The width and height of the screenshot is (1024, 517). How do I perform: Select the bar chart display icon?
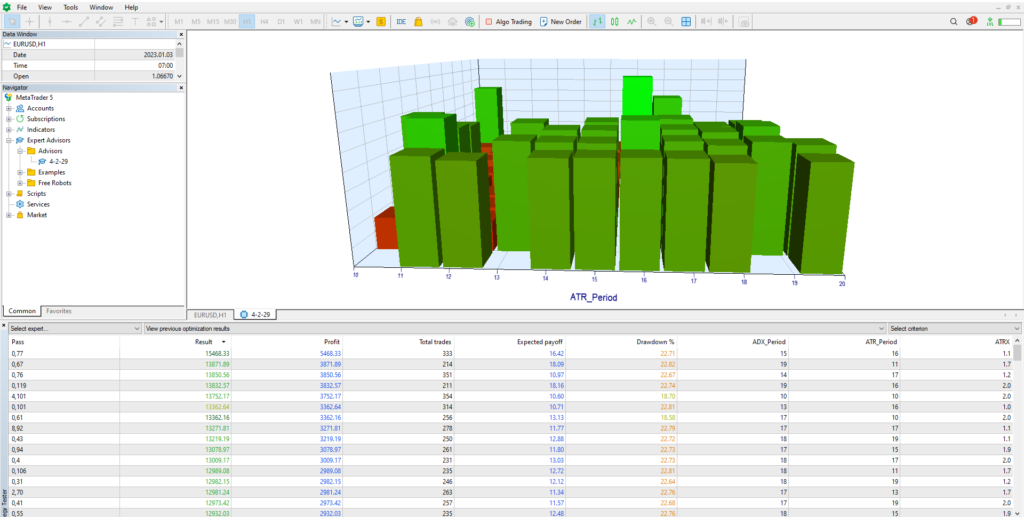pos(596,21)
